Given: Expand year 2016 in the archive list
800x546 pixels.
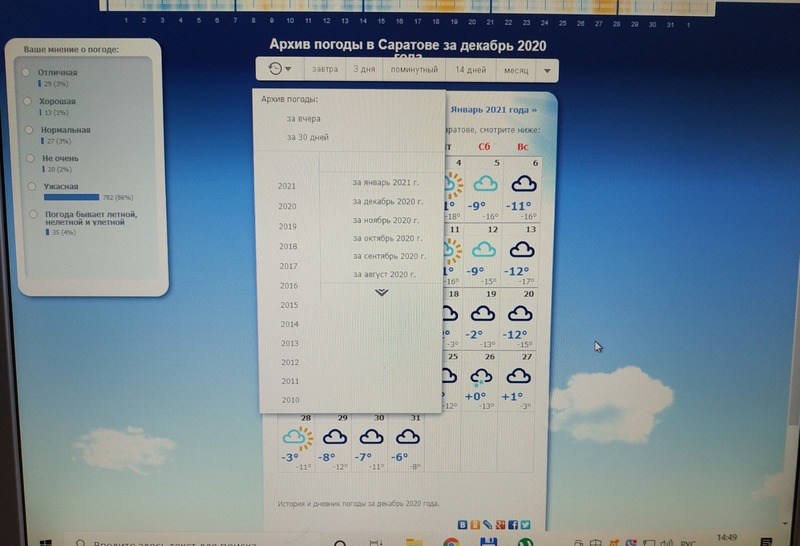Looking at the screenshot, I should click(x=289, y=286).
